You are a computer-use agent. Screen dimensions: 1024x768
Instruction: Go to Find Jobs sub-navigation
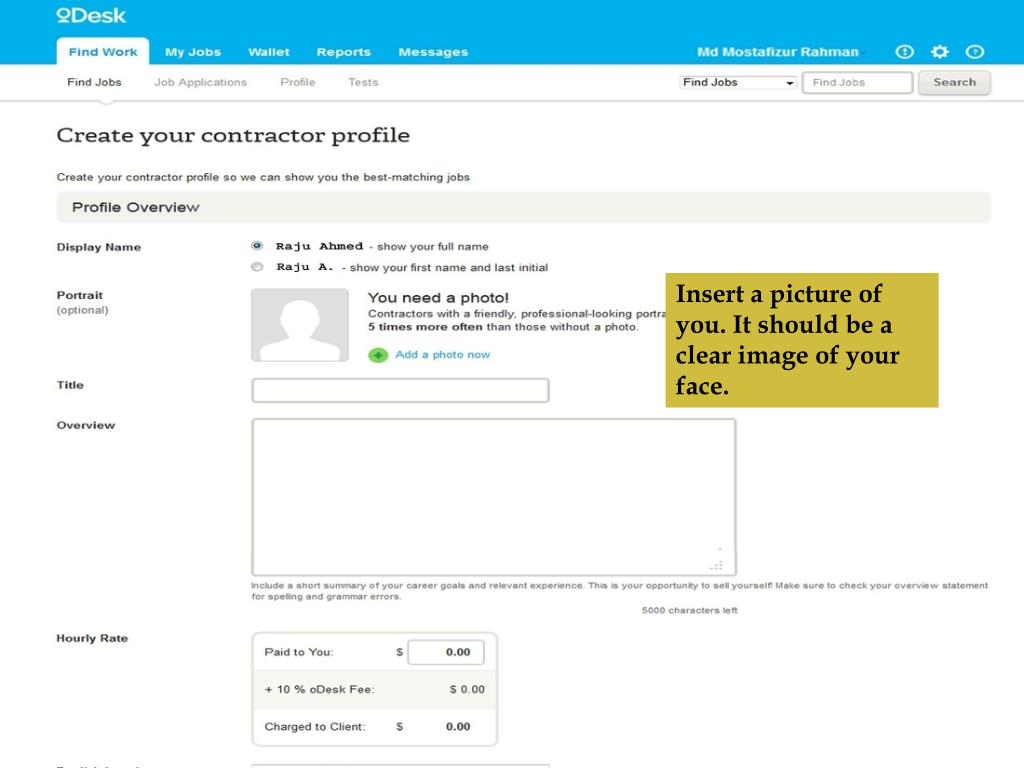coord(94,82)
